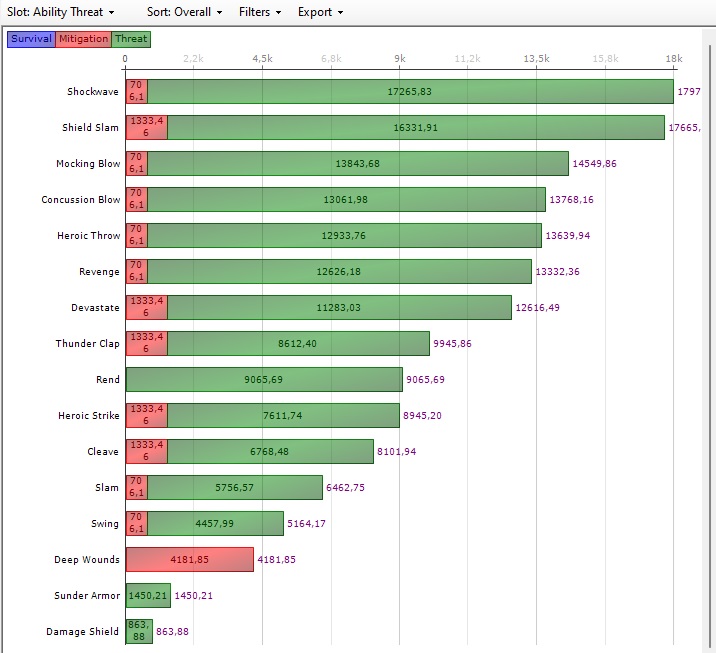The height and width of the screenshot is (653, 716).
Task: Click the Deep Wounds total 4181,85
Action: tap(276, 559)
